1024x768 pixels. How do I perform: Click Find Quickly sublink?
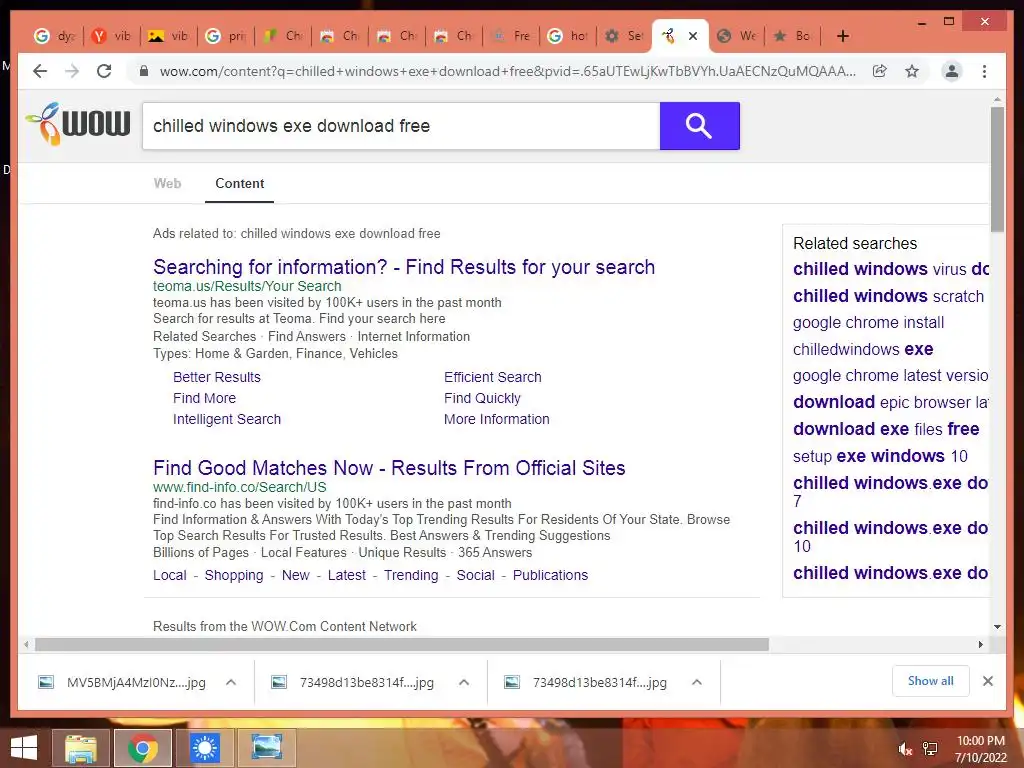[482, 398]
